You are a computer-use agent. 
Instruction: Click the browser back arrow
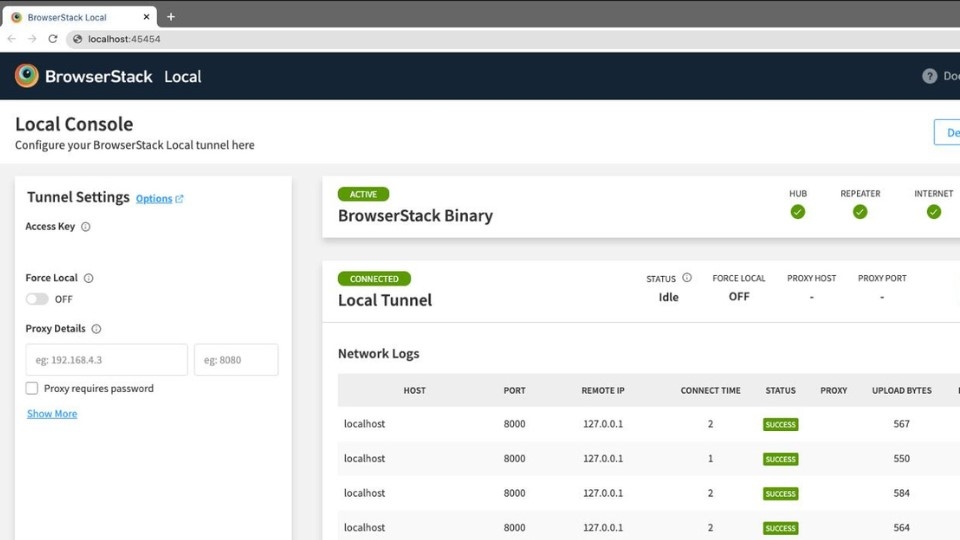[x=12, y=39]
